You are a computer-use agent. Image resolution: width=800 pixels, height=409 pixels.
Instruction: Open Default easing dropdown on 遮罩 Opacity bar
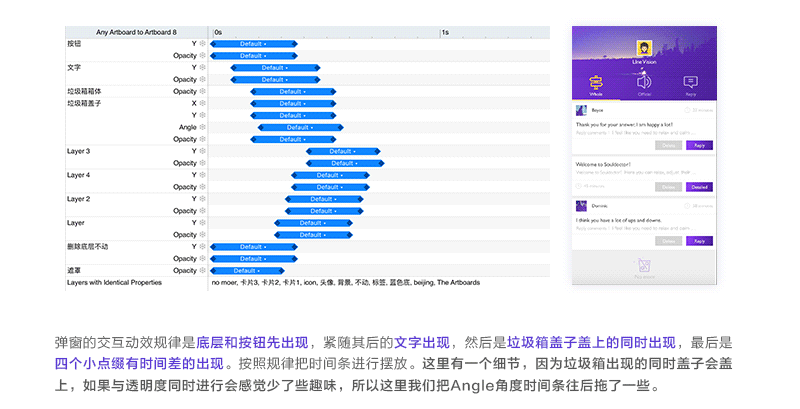tap(246, 270)
